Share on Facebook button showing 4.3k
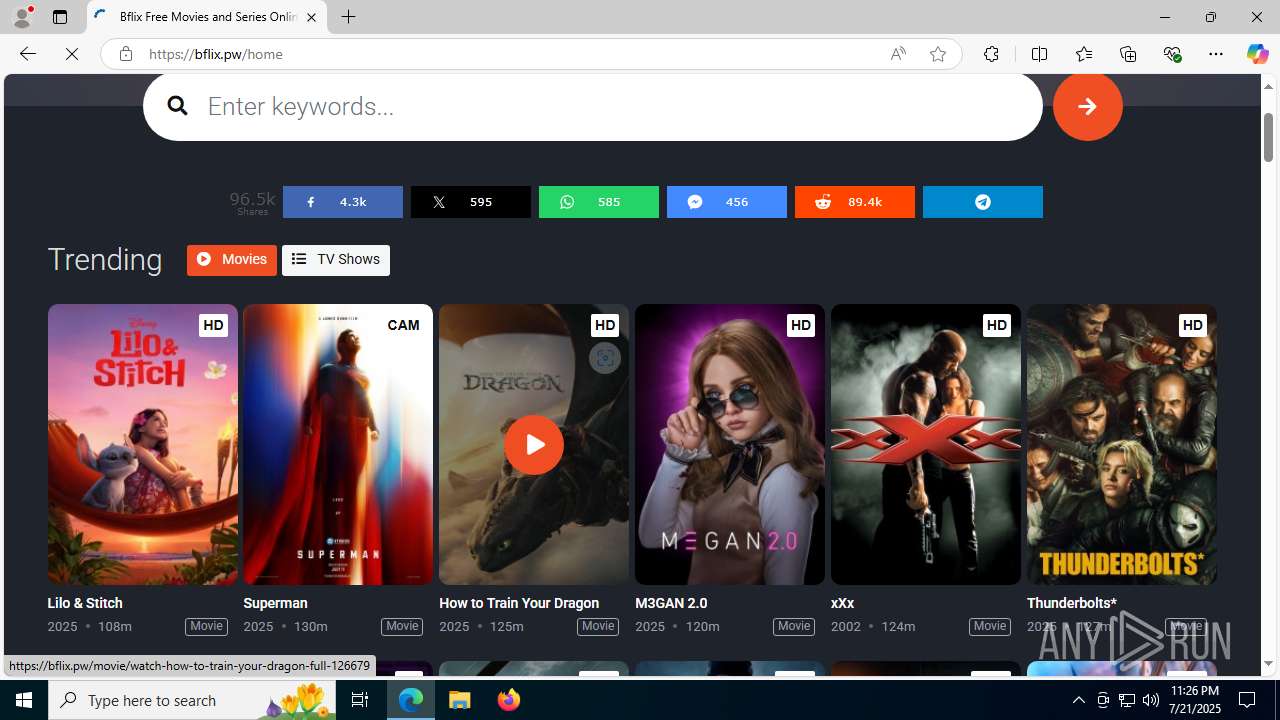Viewport: 1280px width, 720px height. pyautogui.click(x=342, y=202)
